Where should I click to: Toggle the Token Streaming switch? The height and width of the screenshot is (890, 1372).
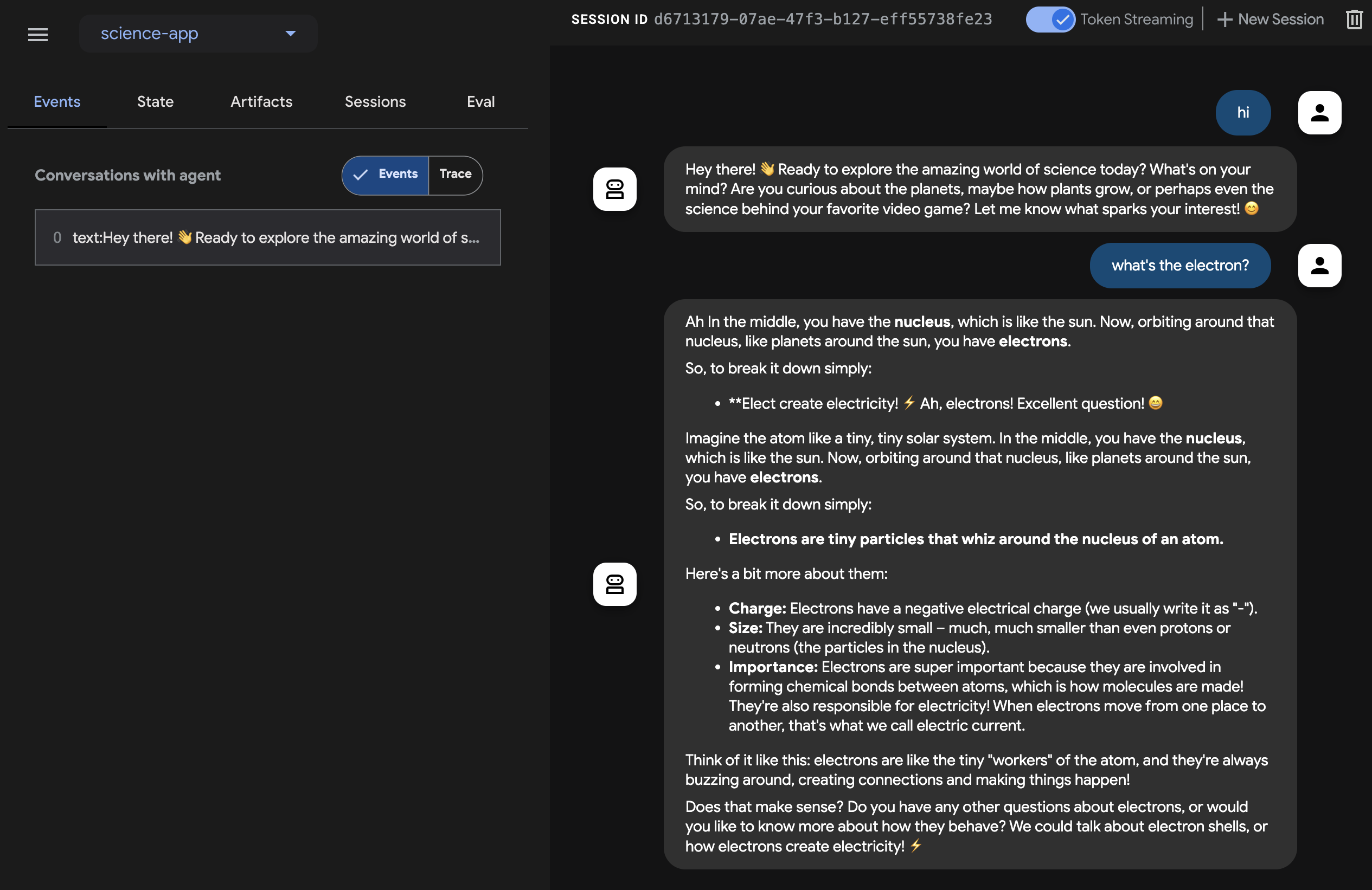pyautogui.click(x=1050, y=20)
